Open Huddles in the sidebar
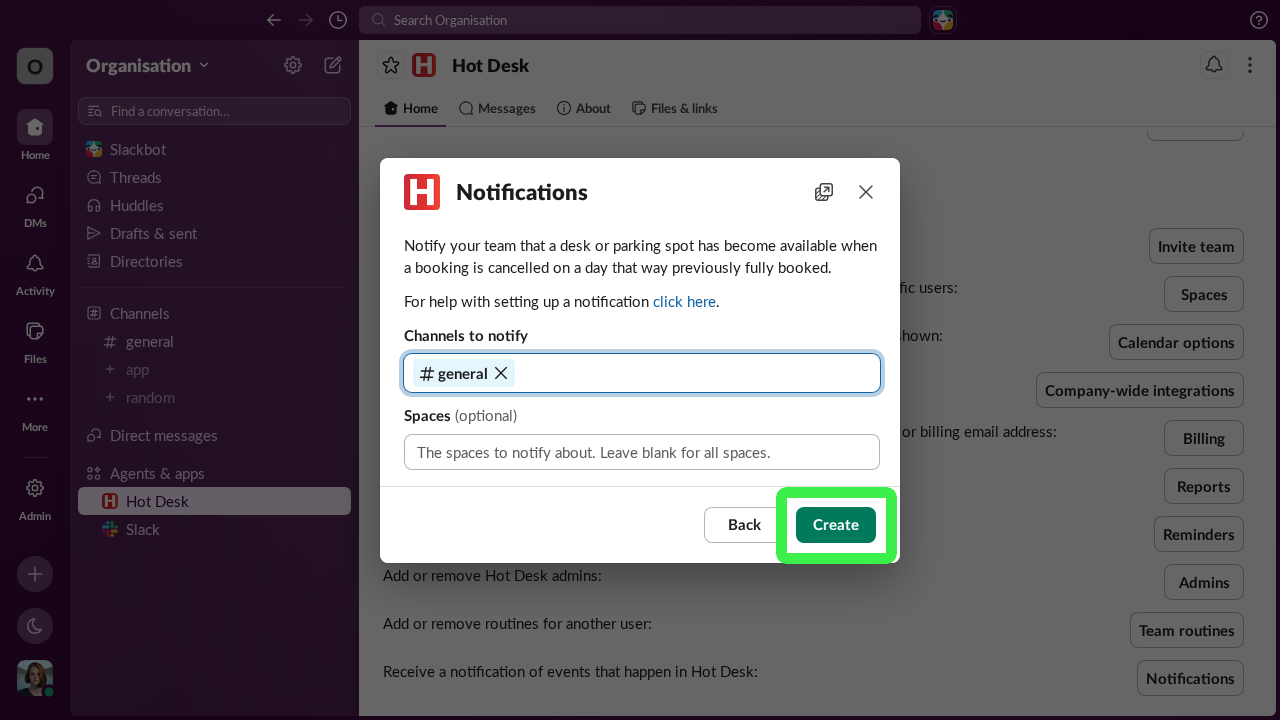Image resolution: width=1280 pixels, height=720 pixels. (x=214, y=205)
